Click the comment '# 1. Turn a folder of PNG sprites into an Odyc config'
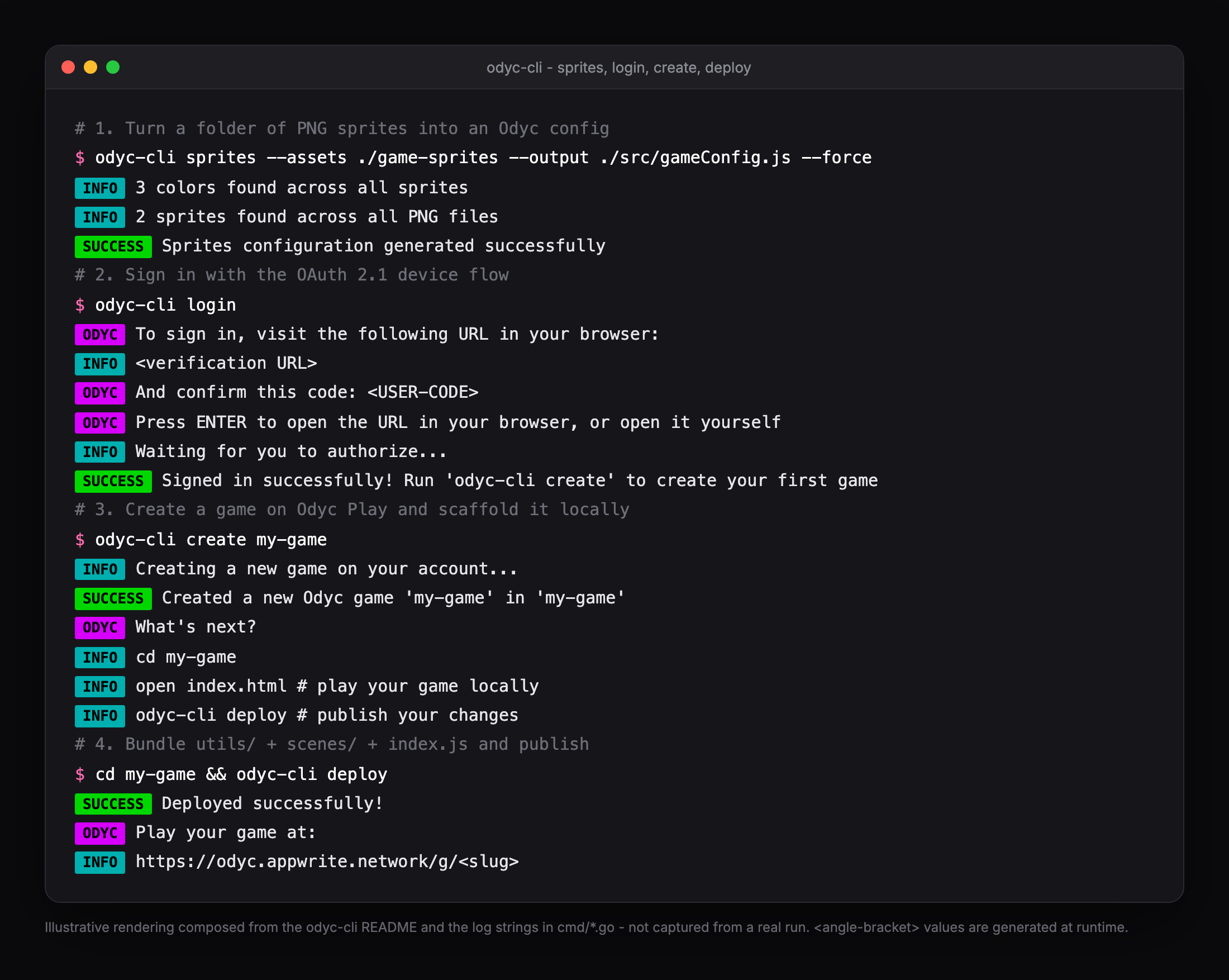The height and width of the screenshot is (980, 1229). (342, 129)
